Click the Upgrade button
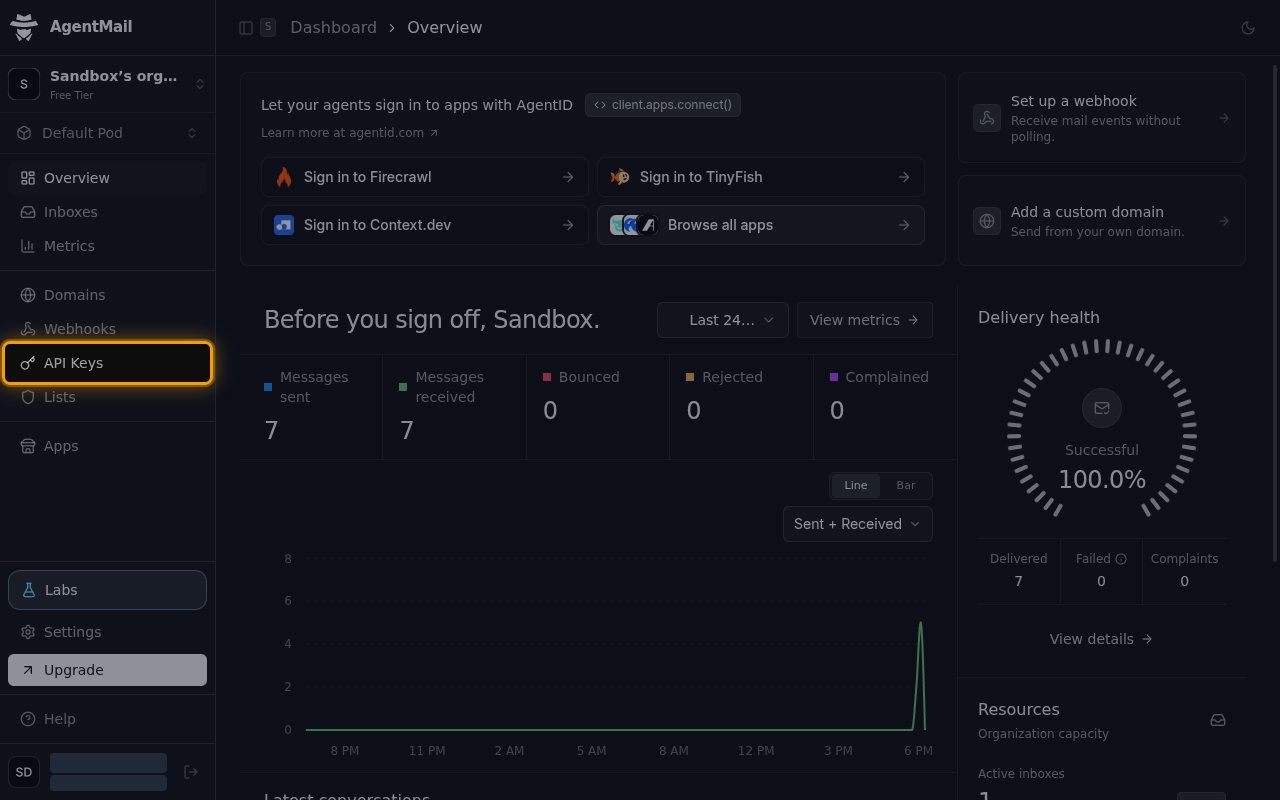1280x800 pixels. click(x=108, y=670)
